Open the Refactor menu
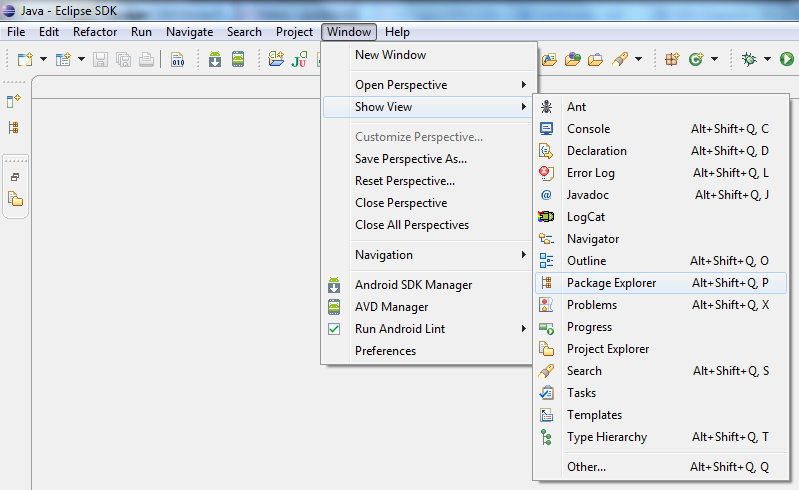Screen dimensions: 799x490 click(x=95, y=32)
